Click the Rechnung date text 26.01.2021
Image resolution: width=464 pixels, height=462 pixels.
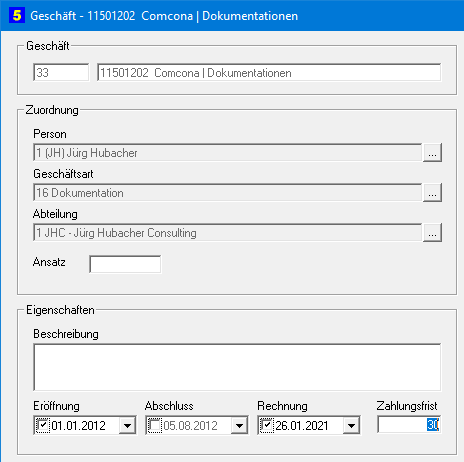pos(302,426)
